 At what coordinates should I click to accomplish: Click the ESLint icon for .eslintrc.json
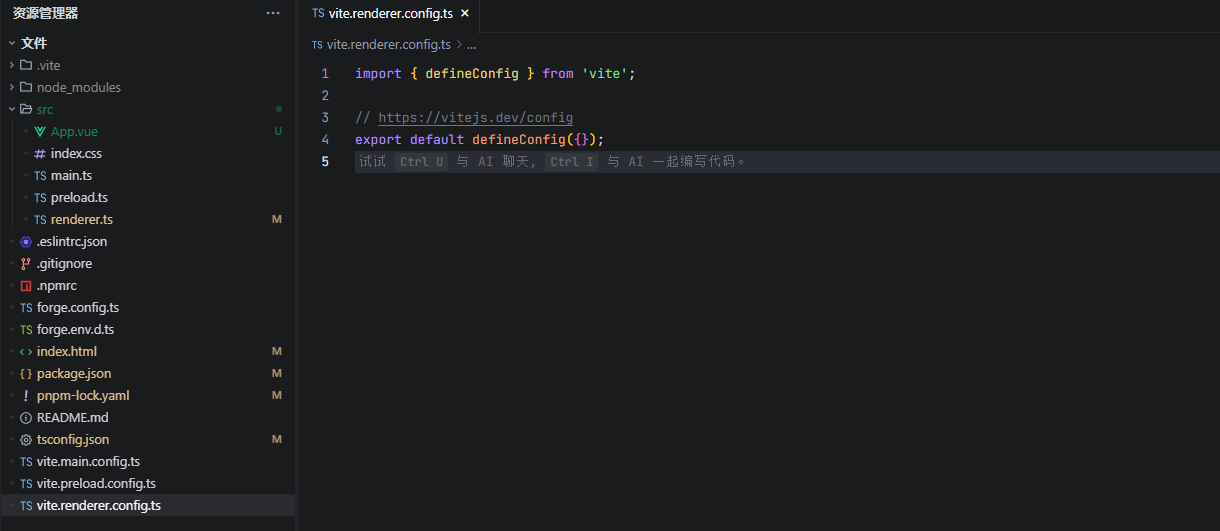click(x=26, y=241)
